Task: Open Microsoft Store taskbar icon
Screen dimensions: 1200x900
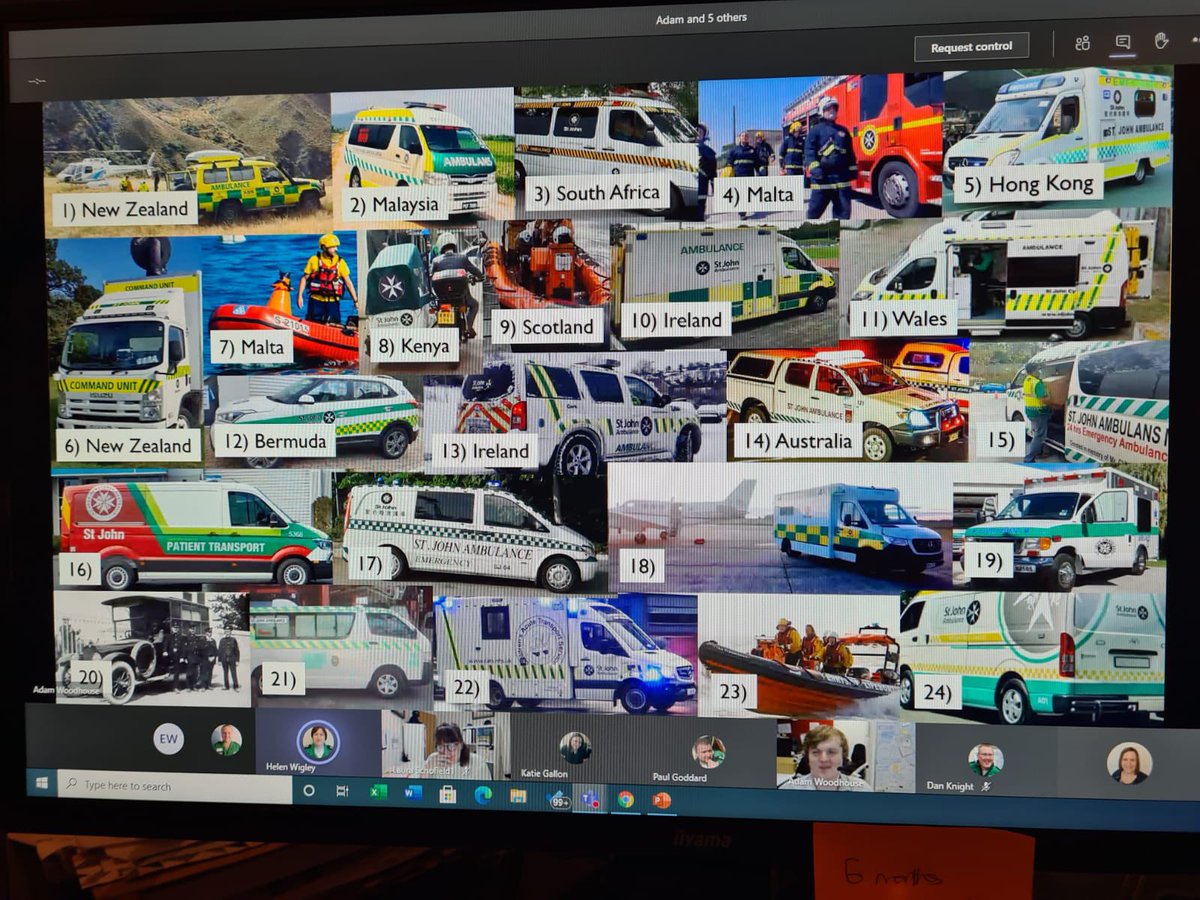Action: point(447,794)
